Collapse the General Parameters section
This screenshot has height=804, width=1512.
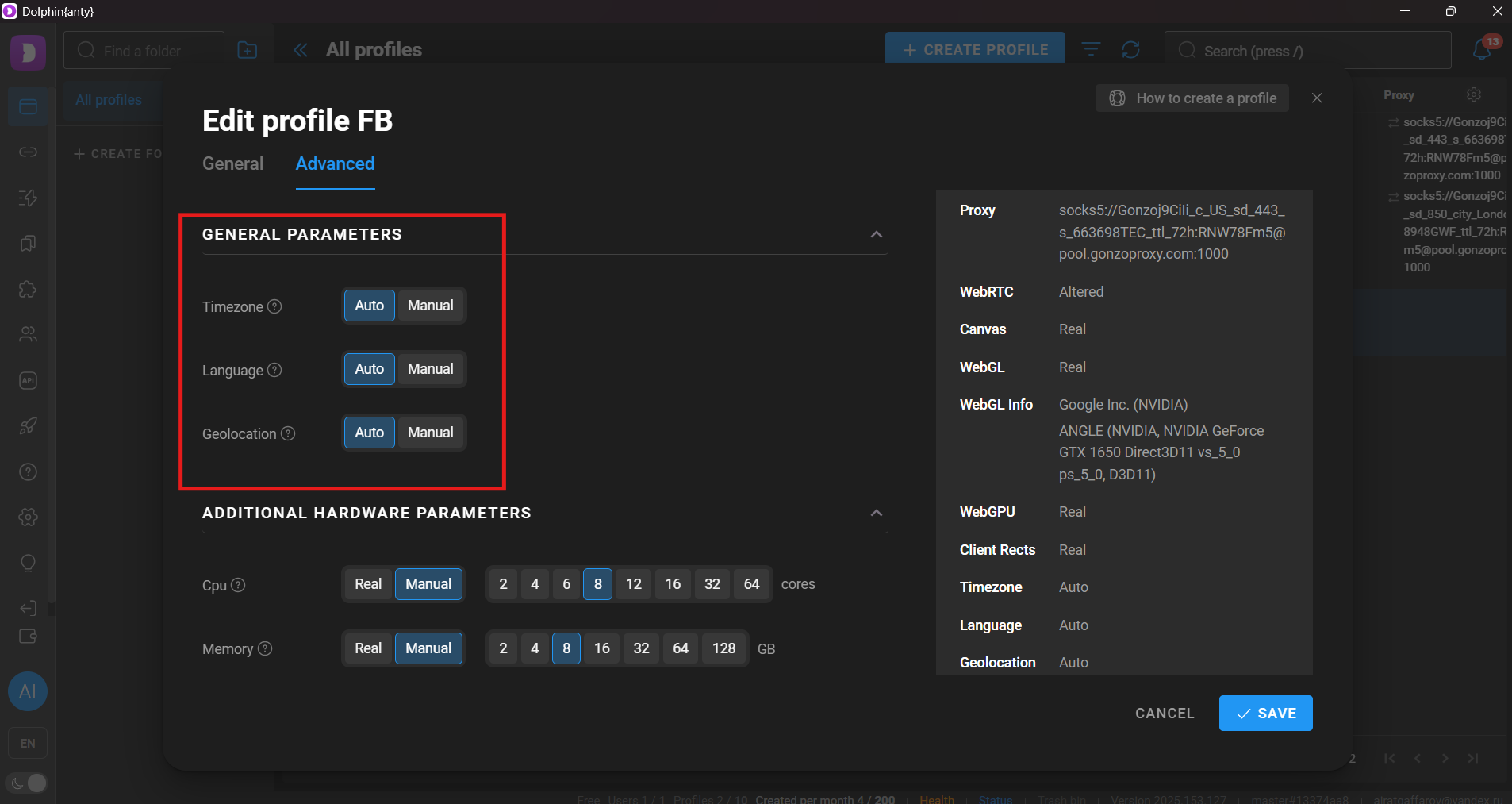click(x=876, y=234)
